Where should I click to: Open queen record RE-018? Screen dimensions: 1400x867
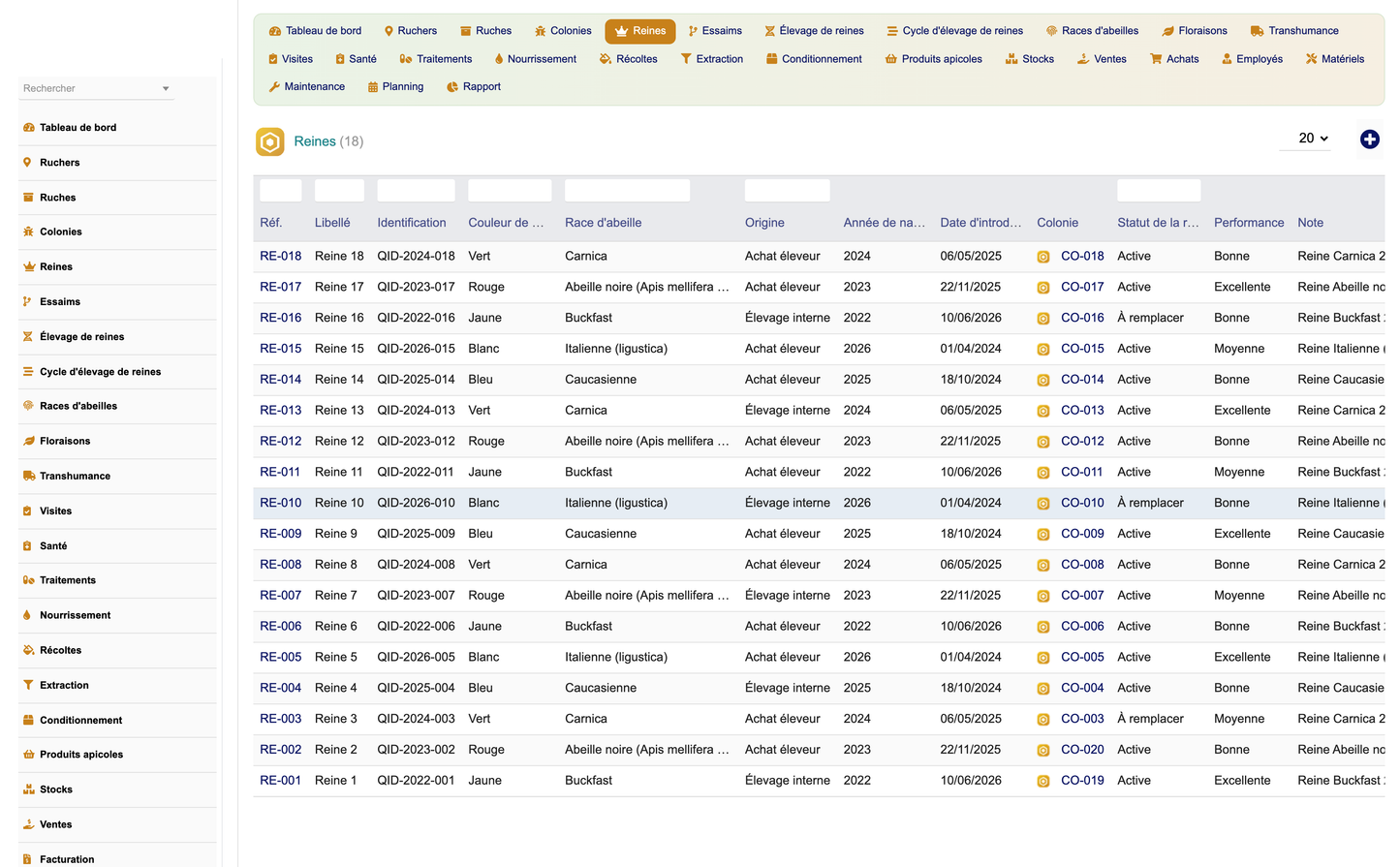pos(281,257)
